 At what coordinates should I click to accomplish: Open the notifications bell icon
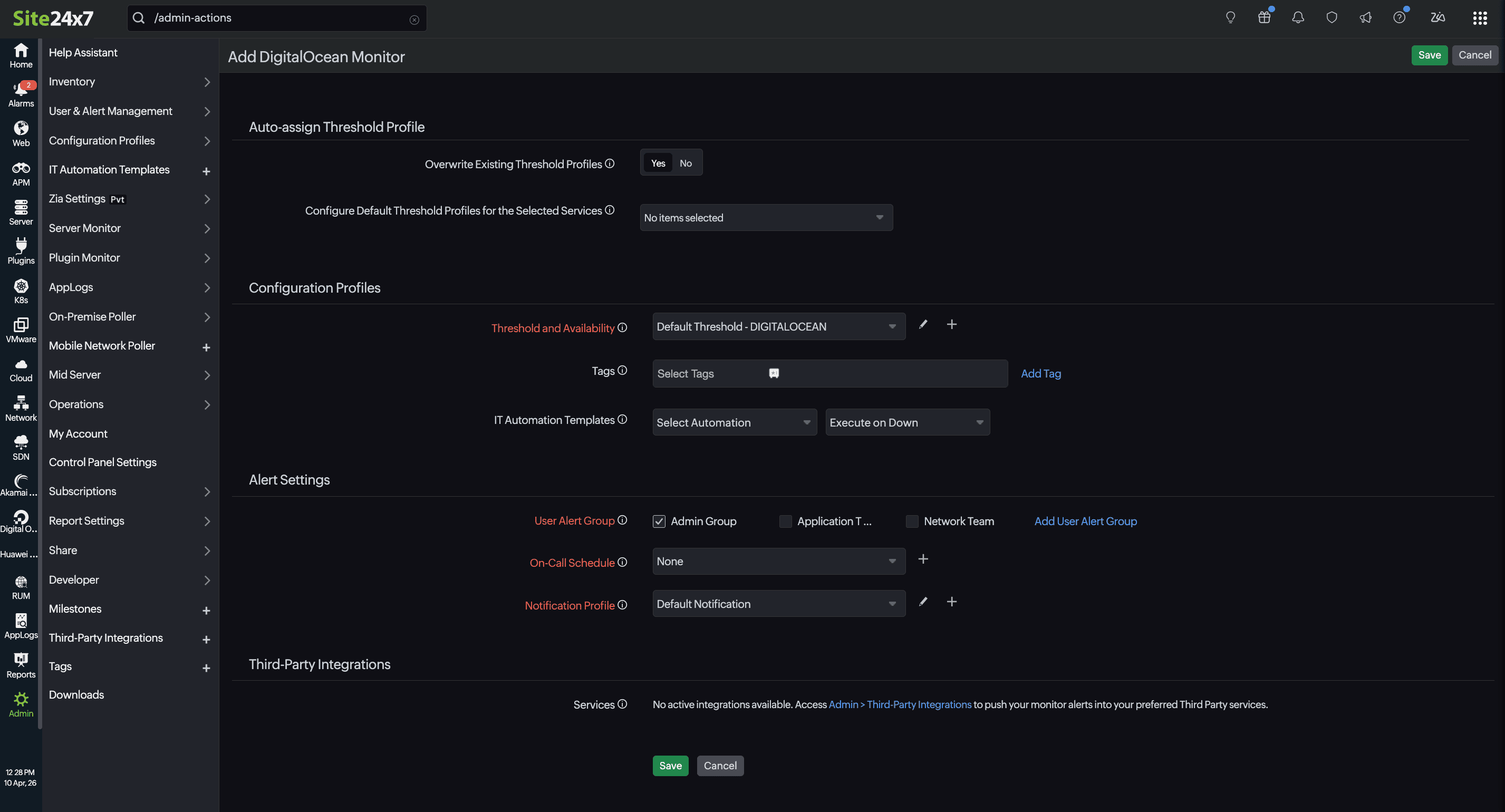(x=1298, y=17)
